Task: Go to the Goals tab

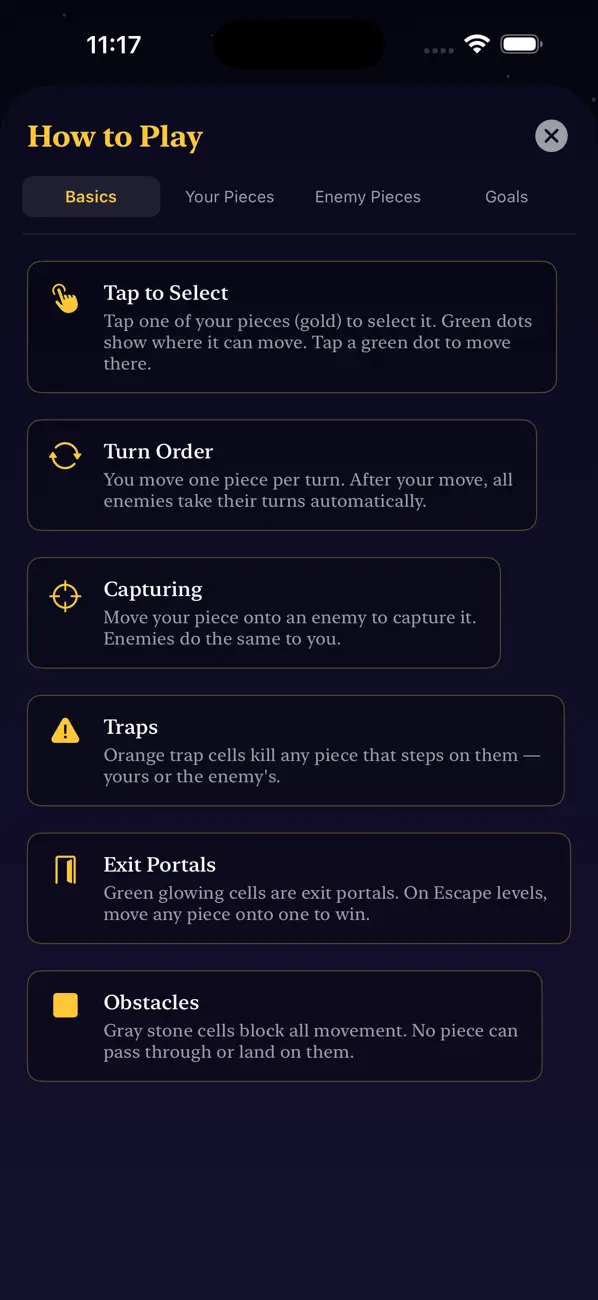Action: (x=507, y=197)
